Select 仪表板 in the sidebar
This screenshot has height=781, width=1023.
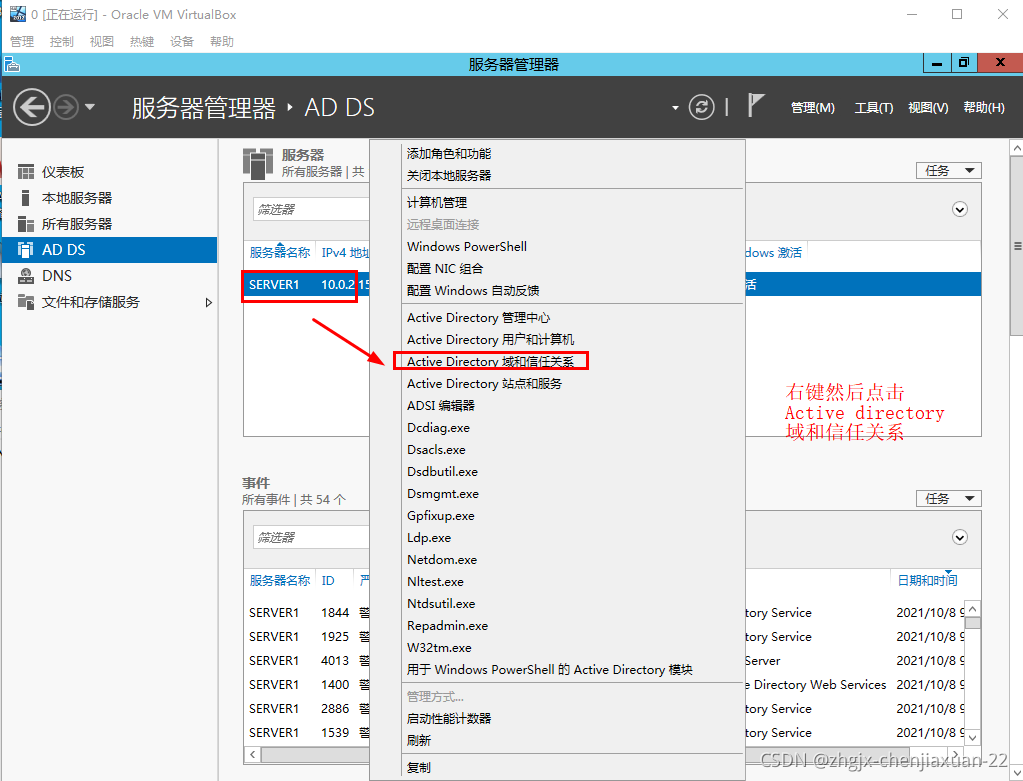point(110,172)
